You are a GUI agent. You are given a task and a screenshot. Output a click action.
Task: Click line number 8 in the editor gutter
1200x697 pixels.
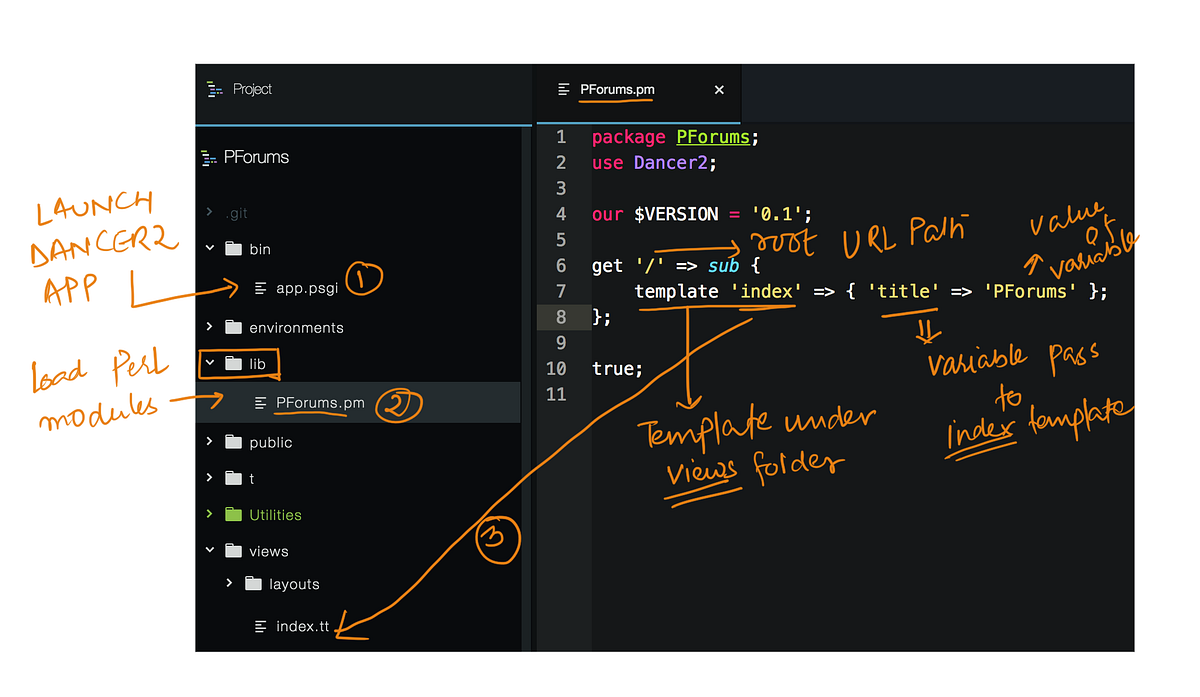(x=560, y=316)
